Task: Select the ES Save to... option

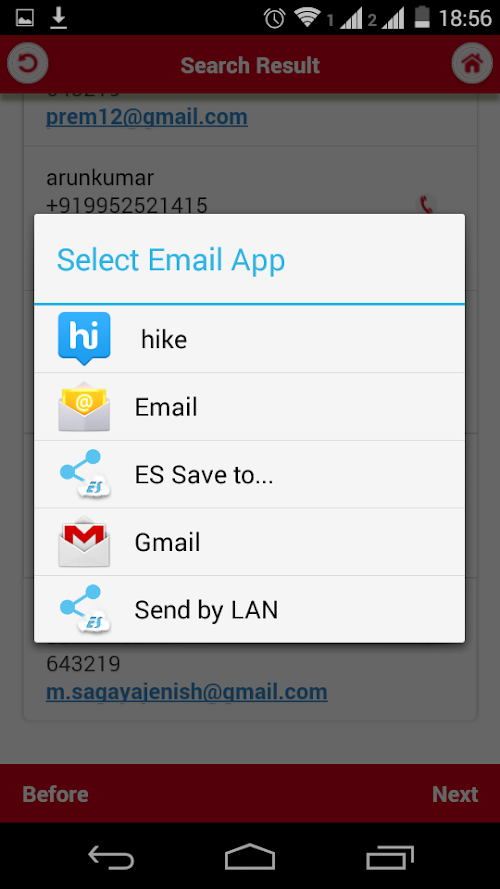Action: [249, 475]
